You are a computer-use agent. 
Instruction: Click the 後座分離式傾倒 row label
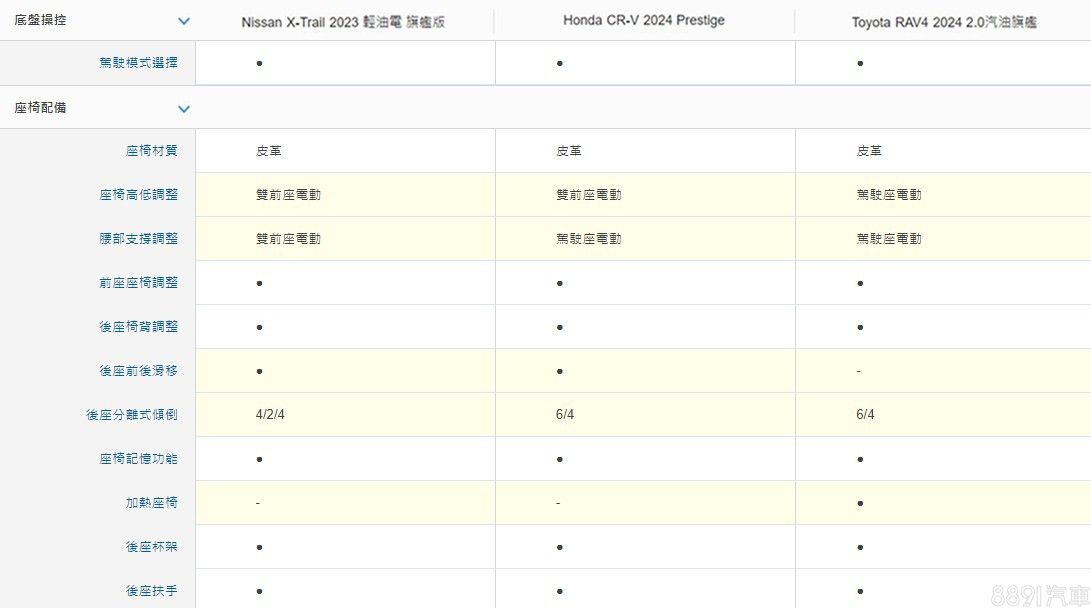pyautogui.click(x=132, y=415)
